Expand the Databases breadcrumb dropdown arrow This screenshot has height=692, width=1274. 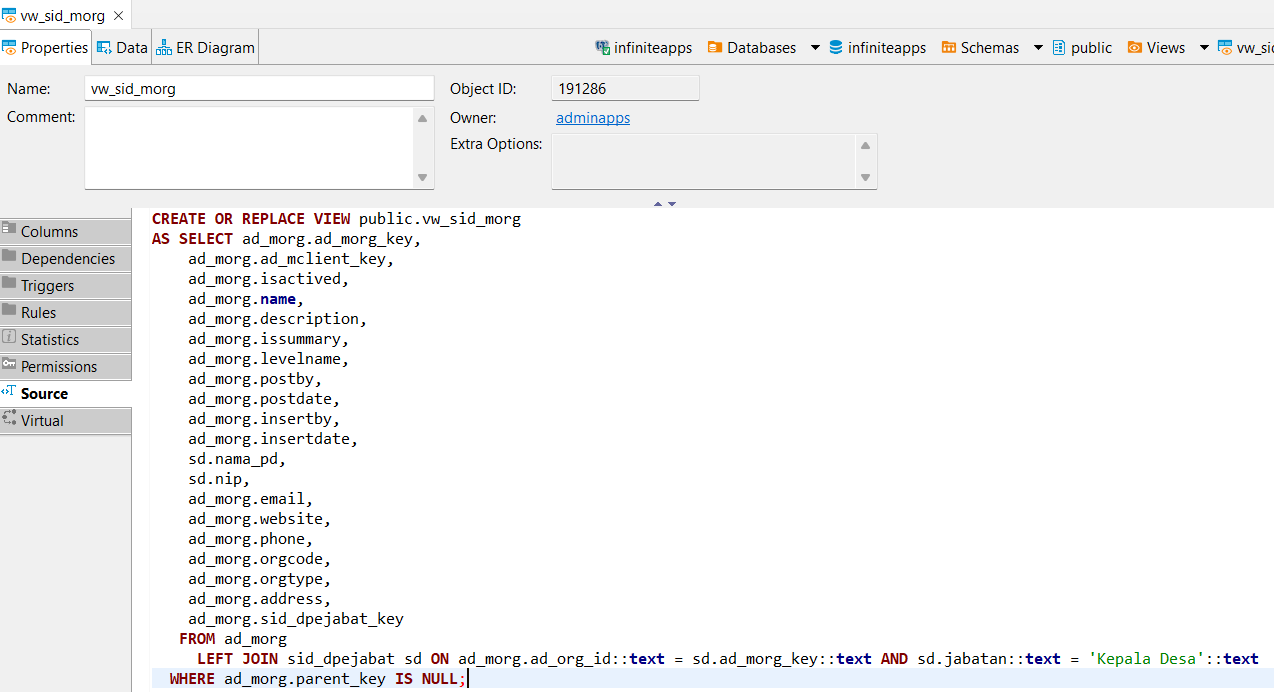click(815, 48)
